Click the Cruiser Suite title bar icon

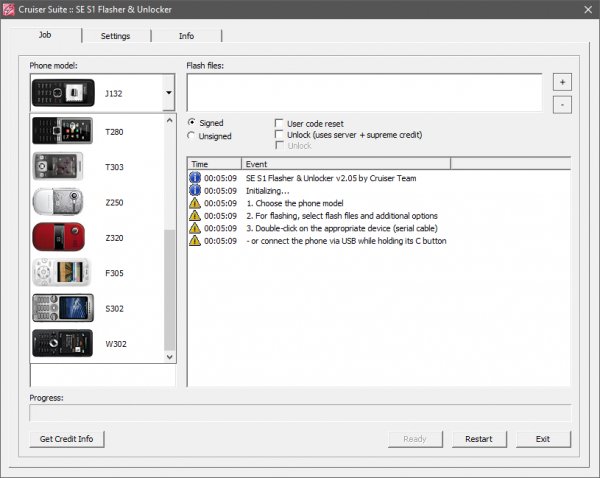8,9
